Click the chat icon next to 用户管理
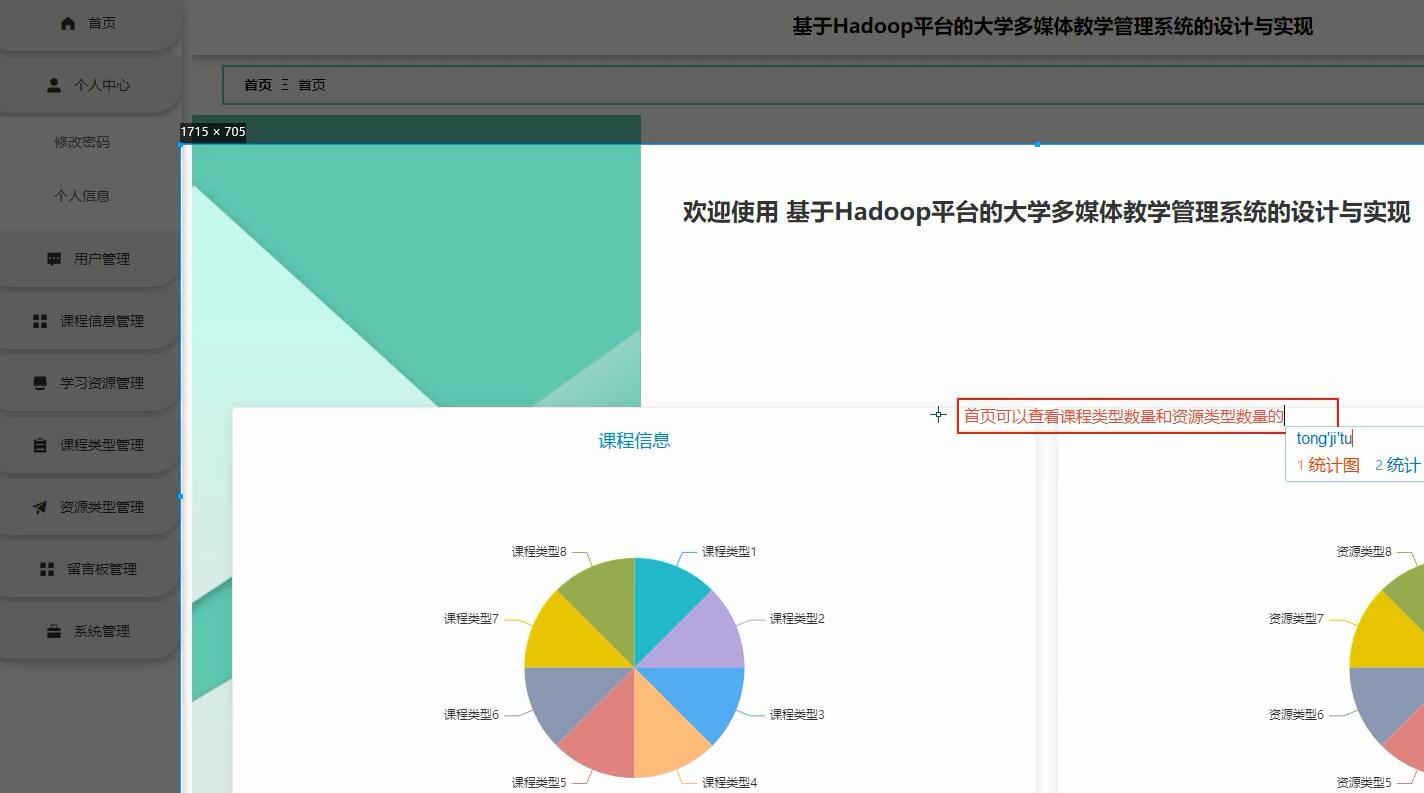Screen dimensions: 1424x793 coord(52,258)
